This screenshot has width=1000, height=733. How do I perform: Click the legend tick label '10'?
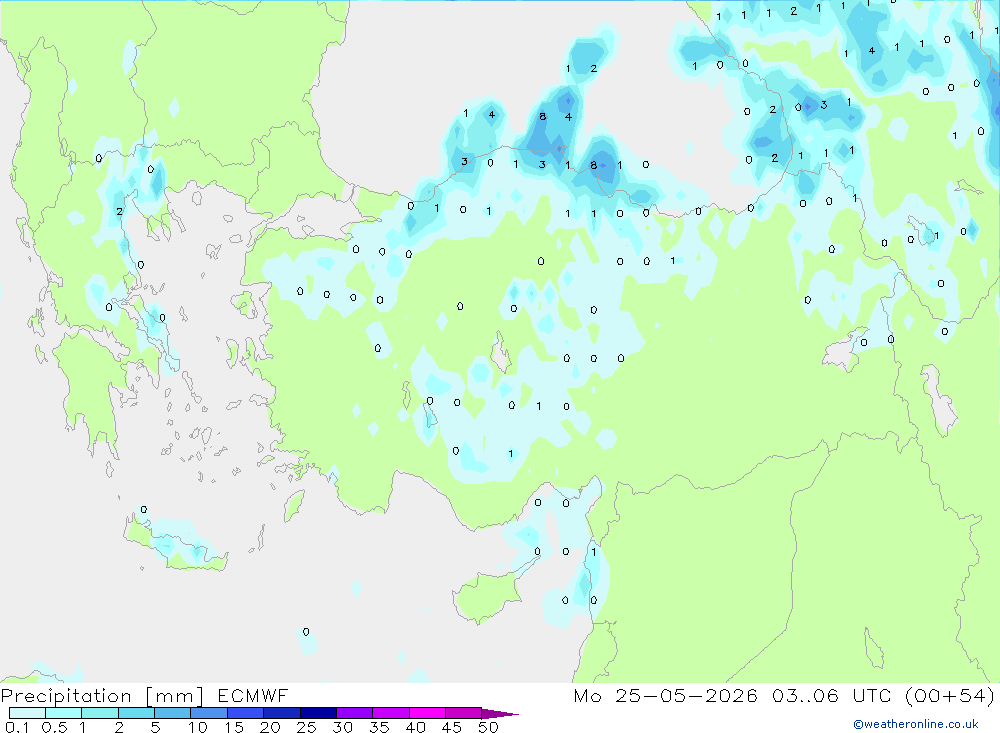198,727
